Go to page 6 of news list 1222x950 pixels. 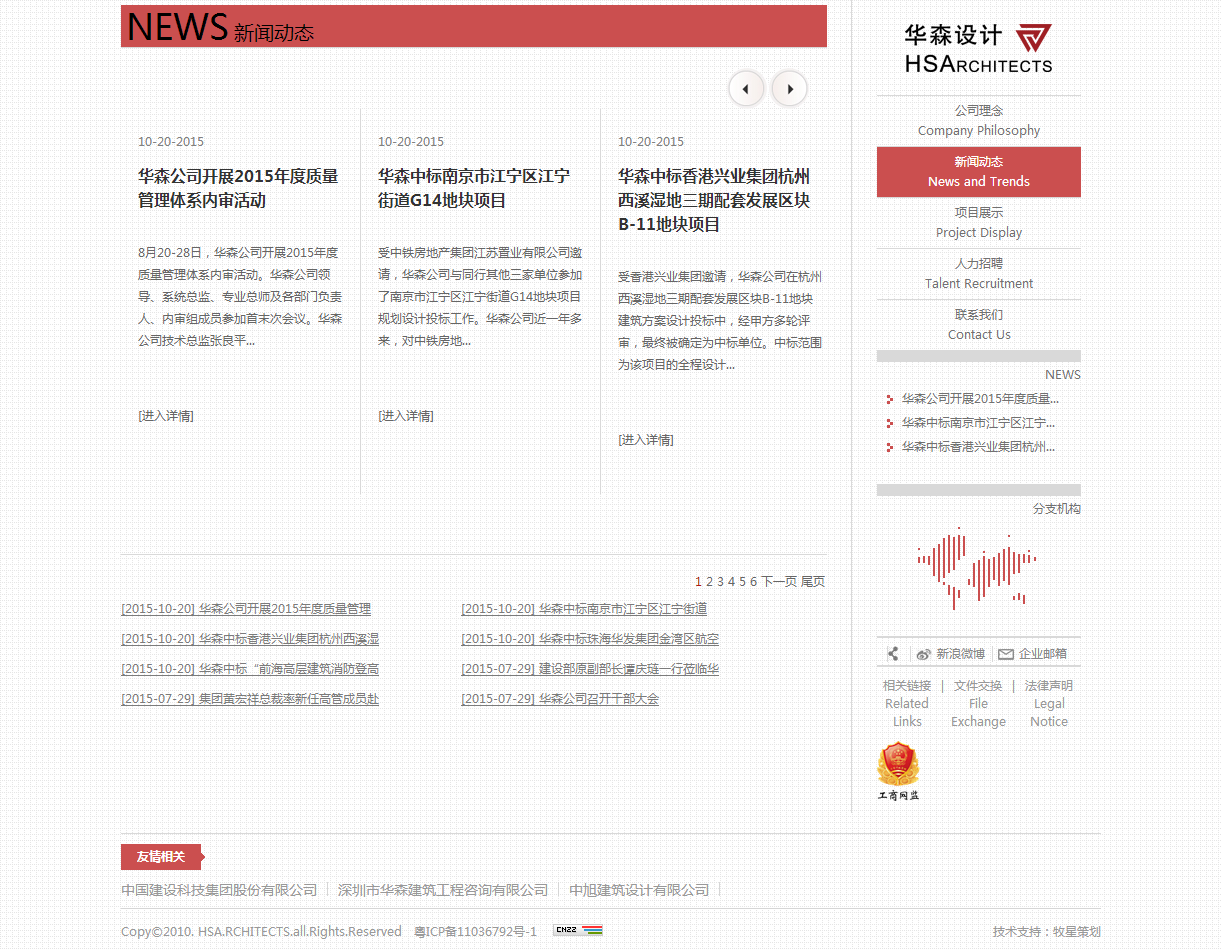(754, 582)
